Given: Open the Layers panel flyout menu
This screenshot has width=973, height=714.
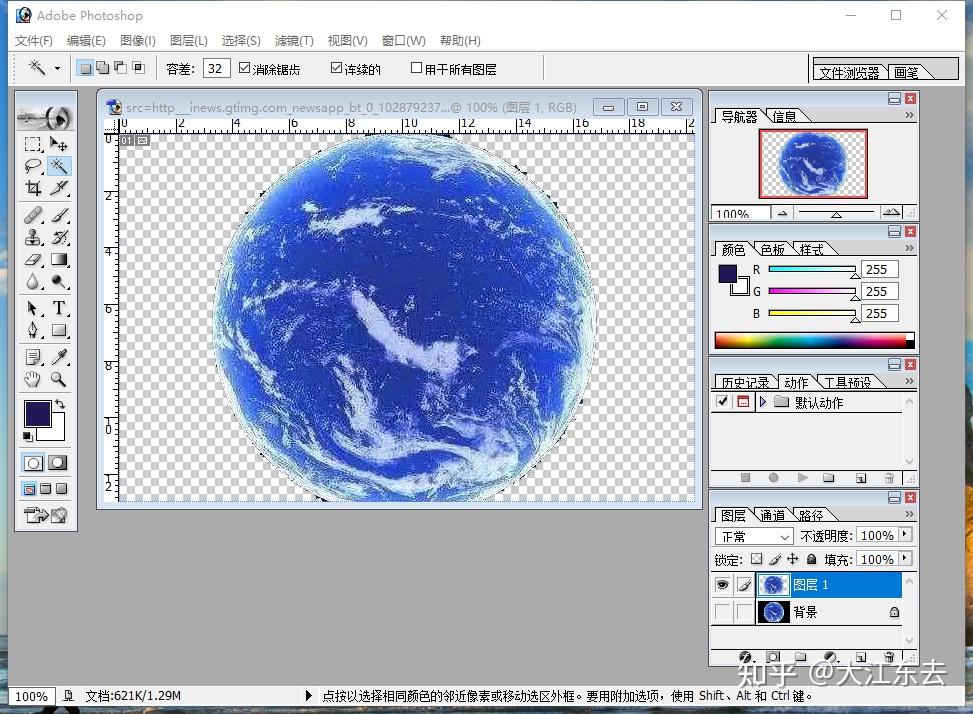Looking at the screenshot, I should point(909,514).
